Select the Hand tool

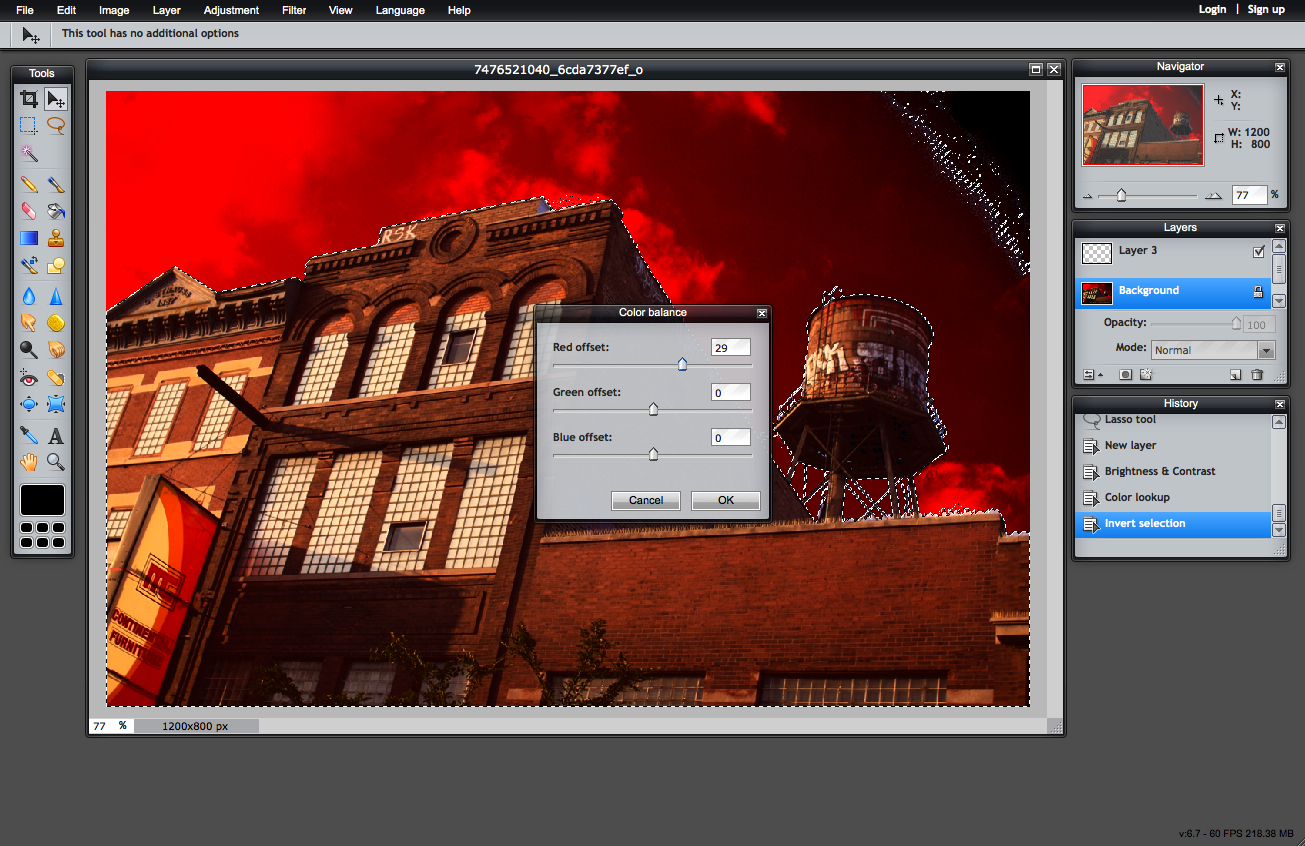pos(29,462)
